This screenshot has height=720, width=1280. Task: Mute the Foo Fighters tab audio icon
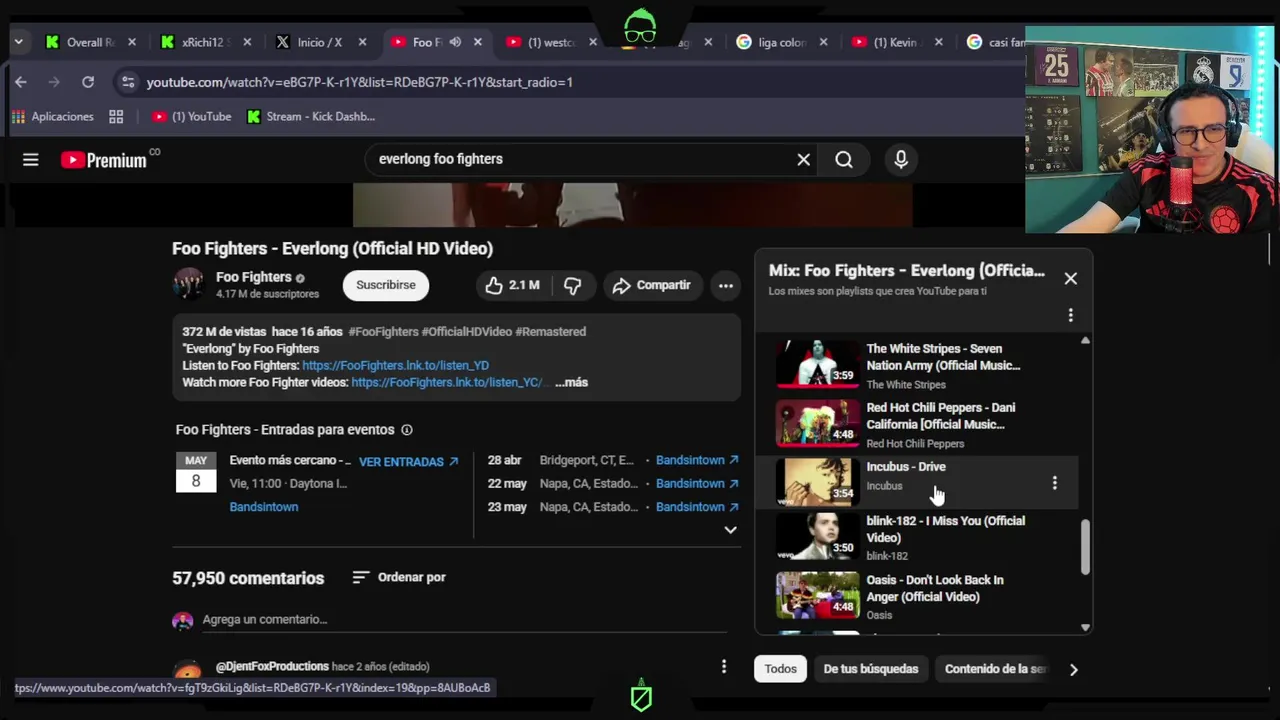coord(455,42)
